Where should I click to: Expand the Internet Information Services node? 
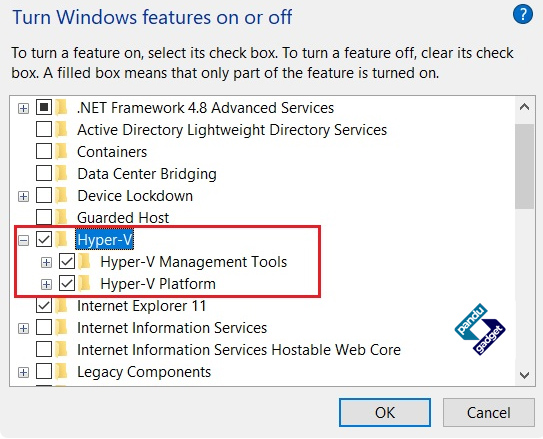[24, 328]
